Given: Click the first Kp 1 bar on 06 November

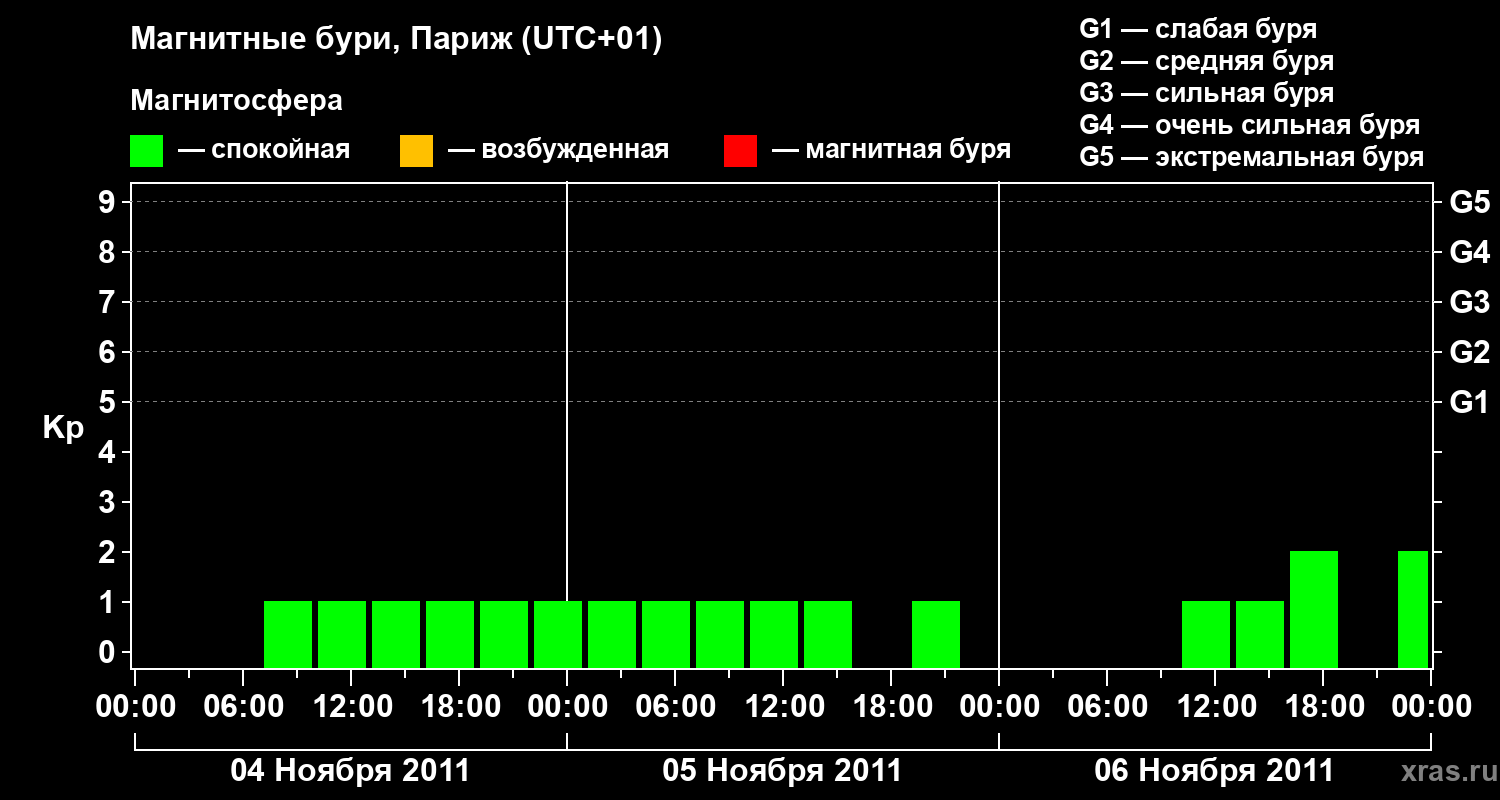Looking at the screenshot, I should click(x=1206, y=634).
